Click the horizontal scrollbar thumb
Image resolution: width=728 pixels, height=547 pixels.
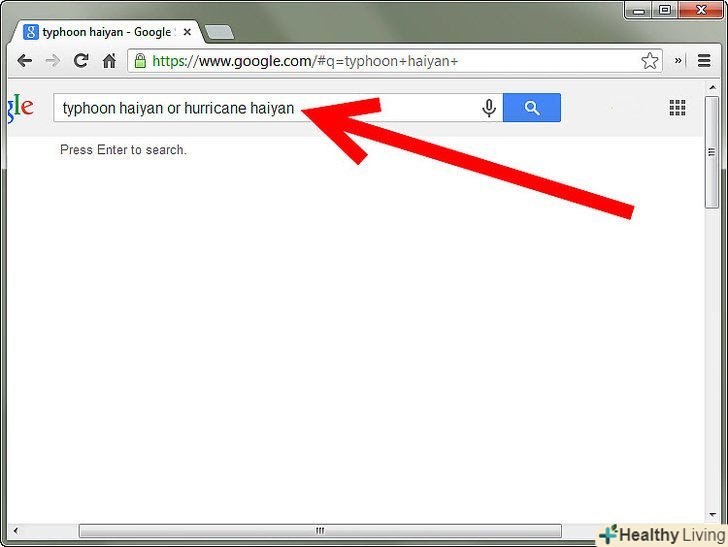(320, 530)
